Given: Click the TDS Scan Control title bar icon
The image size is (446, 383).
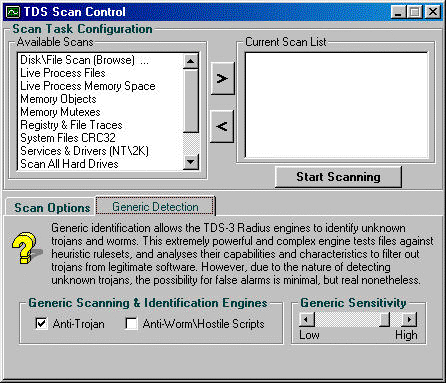Looking at the screenshot, I should pos(13,12).
